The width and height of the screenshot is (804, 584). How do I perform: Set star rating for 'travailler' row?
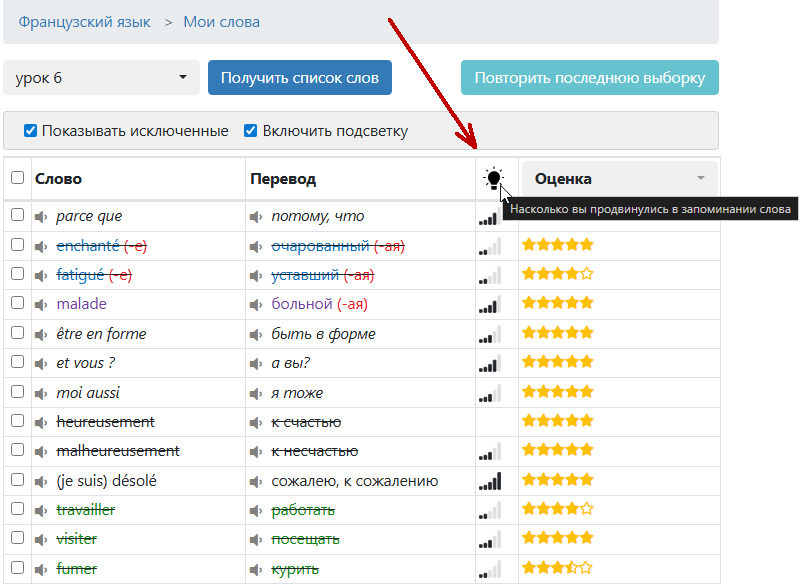tap(557, 509)
